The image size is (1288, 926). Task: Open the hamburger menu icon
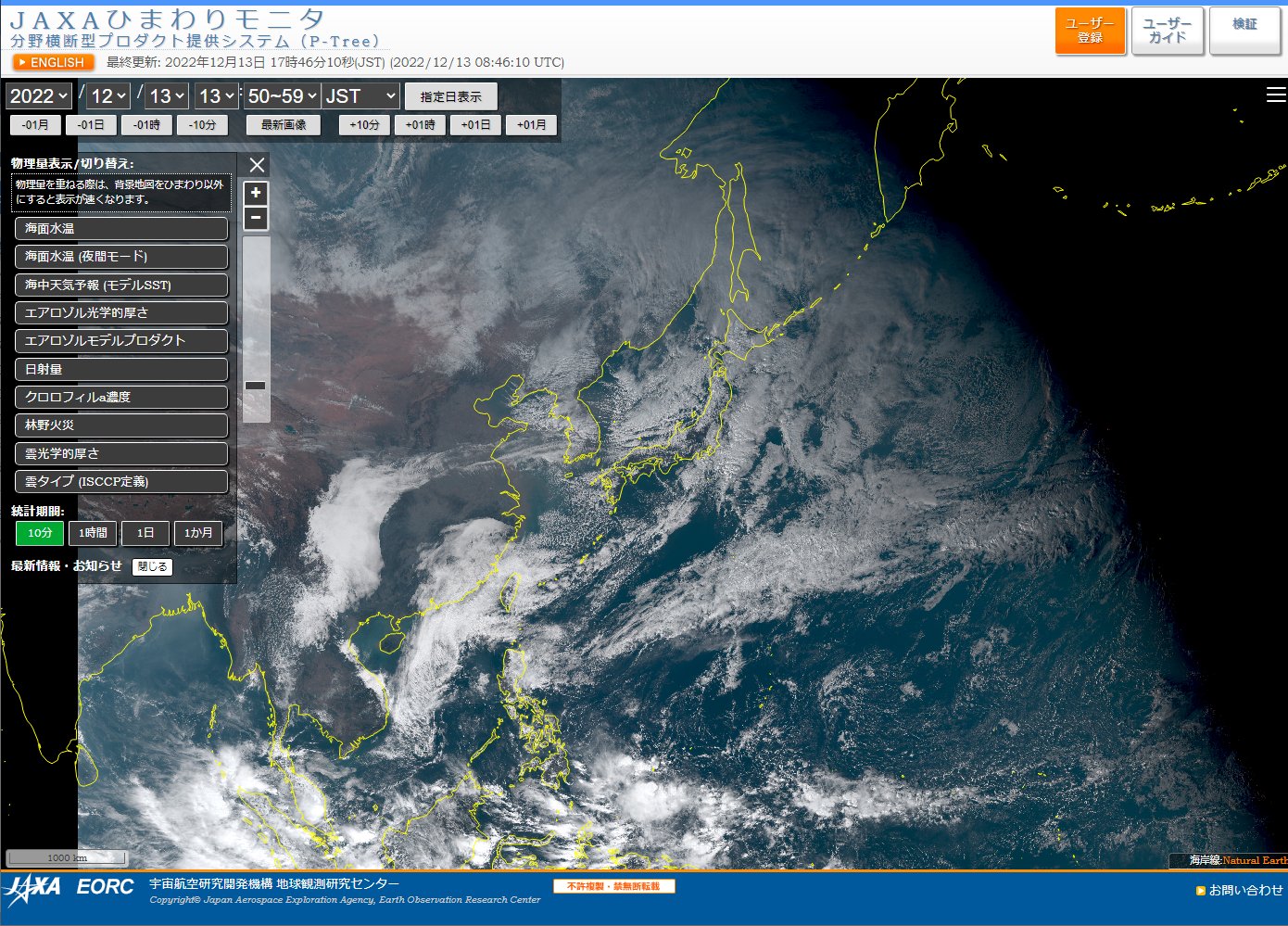click(1276, 95)
